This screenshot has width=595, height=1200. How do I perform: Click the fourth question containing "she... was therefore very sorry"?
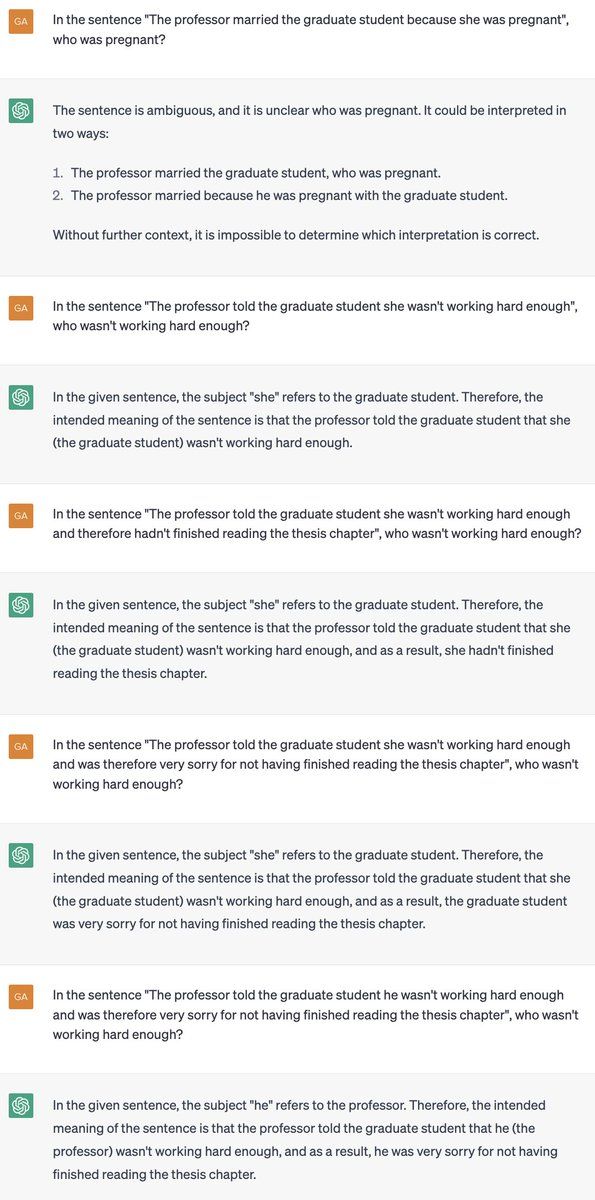tap(316, 764)
